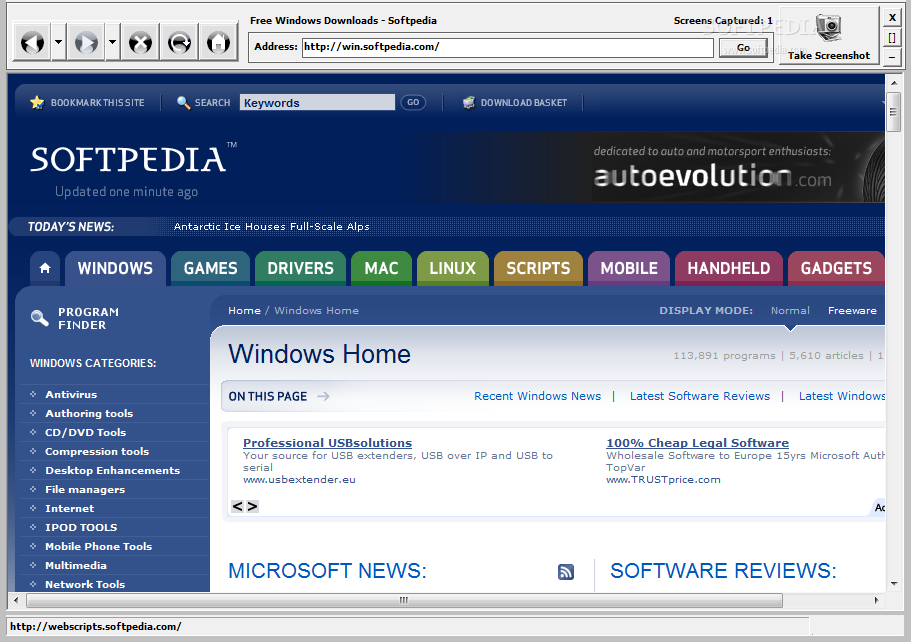Switch to the Linux tab
This screenshot has width=911, height=642.
pyautogui.click(x=453, y=268)
